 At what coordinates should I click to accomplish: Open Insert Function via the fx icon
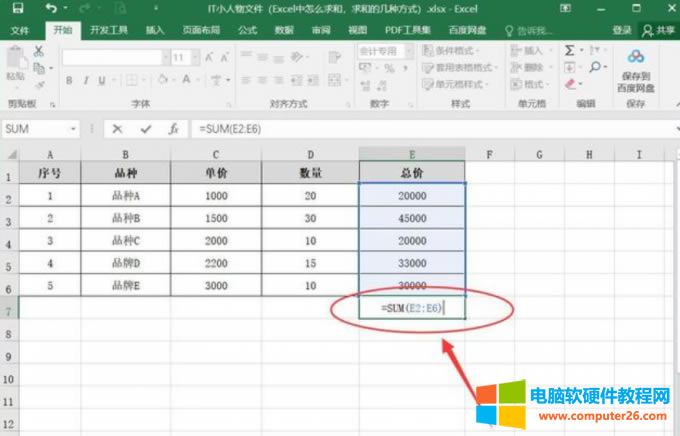click(x=173, y=129)
